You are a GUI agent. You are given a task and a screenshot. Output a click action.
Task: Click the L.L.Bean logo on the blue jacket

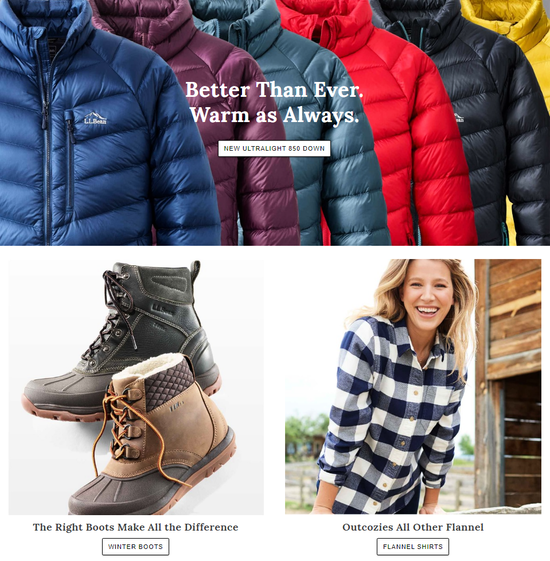(95, 118)
